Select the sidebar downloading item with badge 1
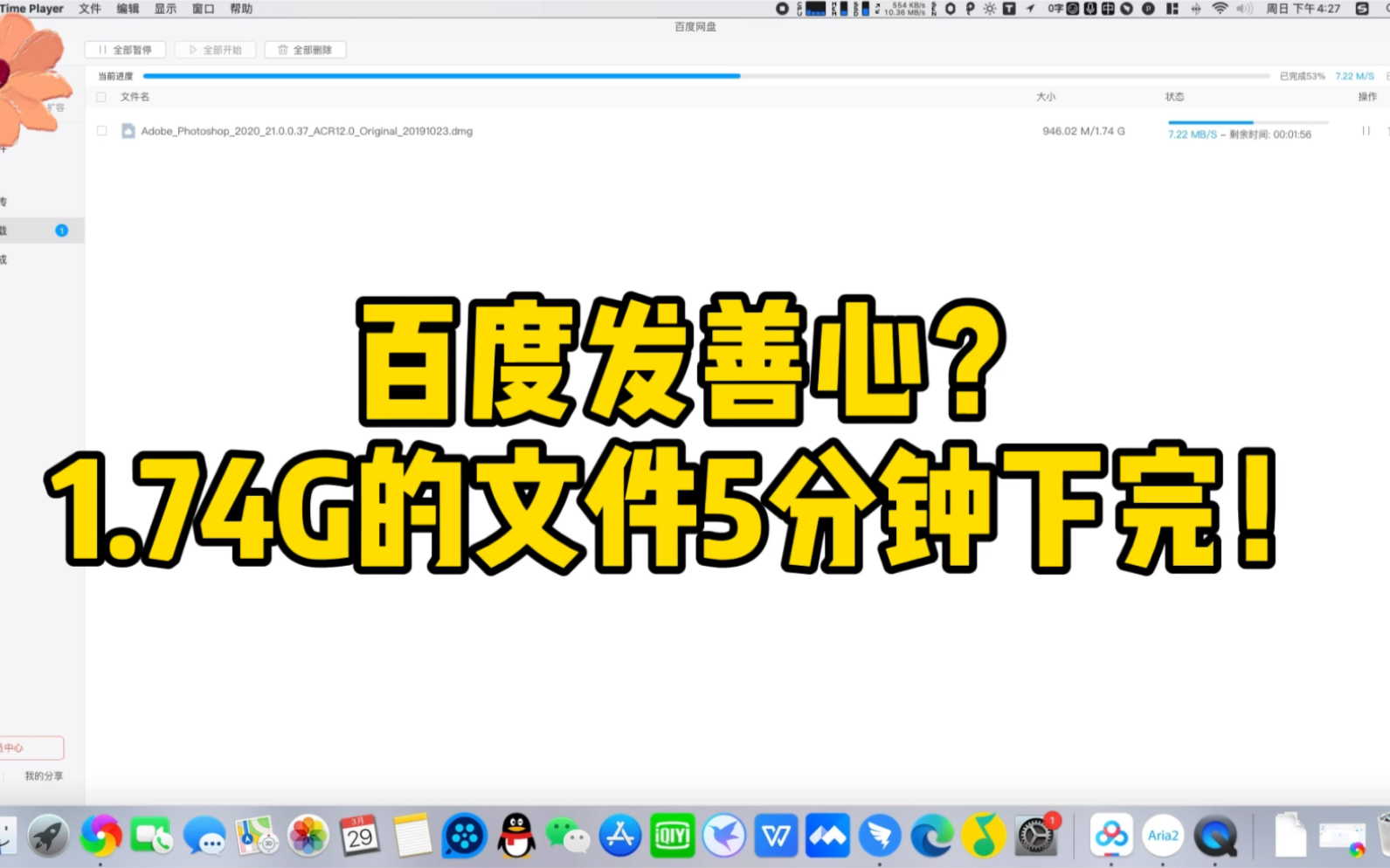 click(x=42, y=231)
